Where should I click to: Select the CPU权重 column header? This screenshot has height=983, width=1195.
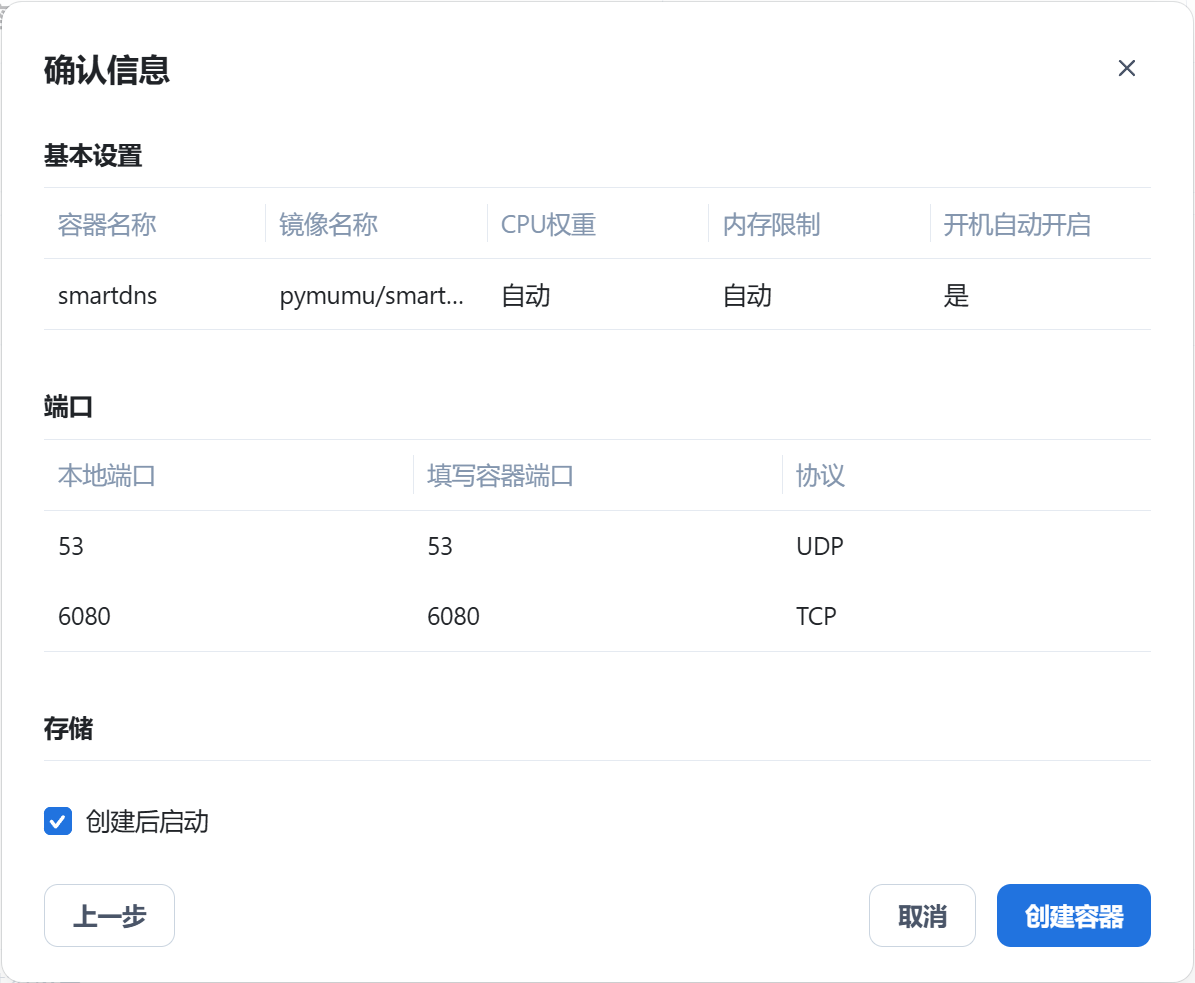[x=548, y=224]
